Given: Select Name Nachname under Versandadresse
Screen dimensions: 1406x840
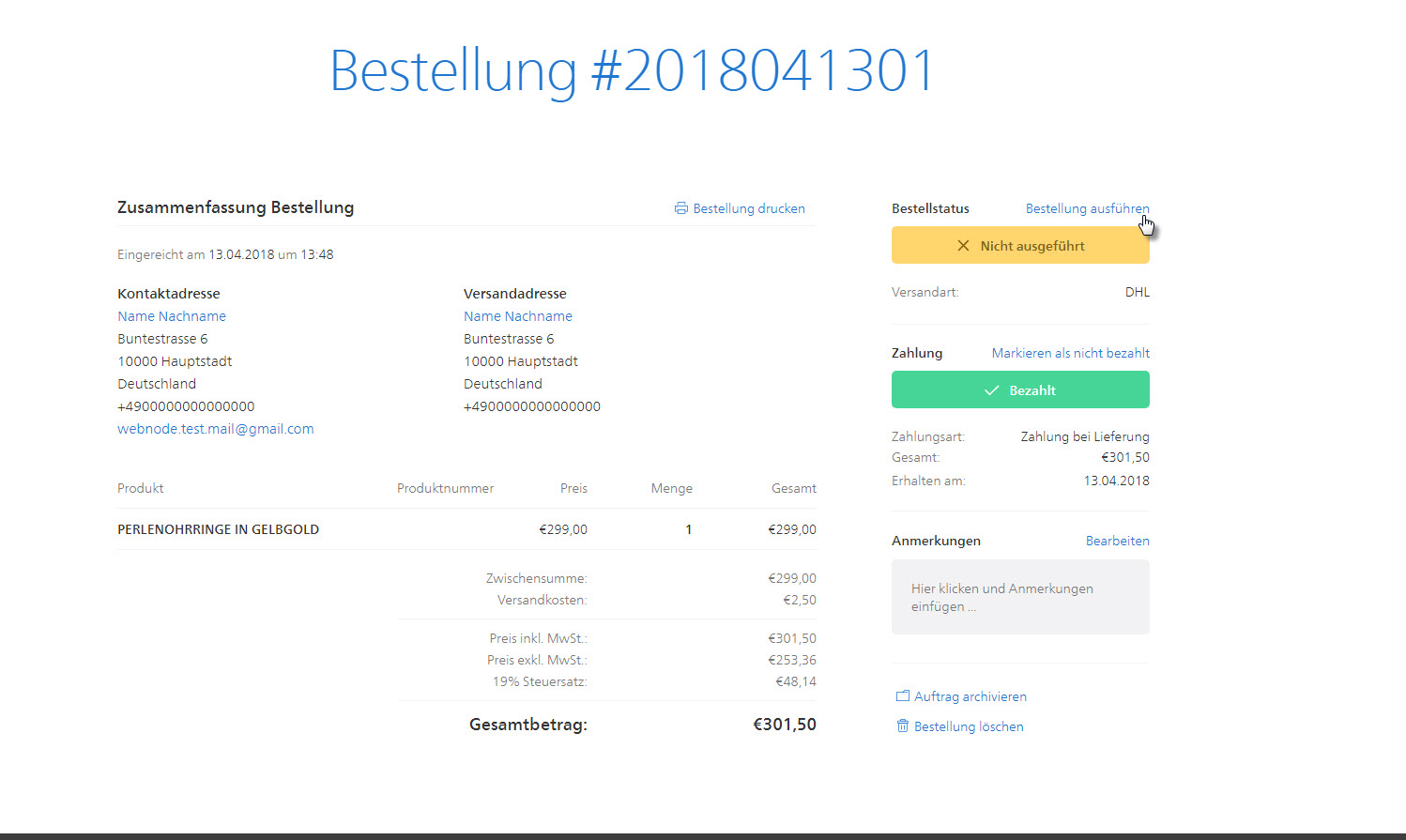Looking at the screenshot, I should pos(517,315).
